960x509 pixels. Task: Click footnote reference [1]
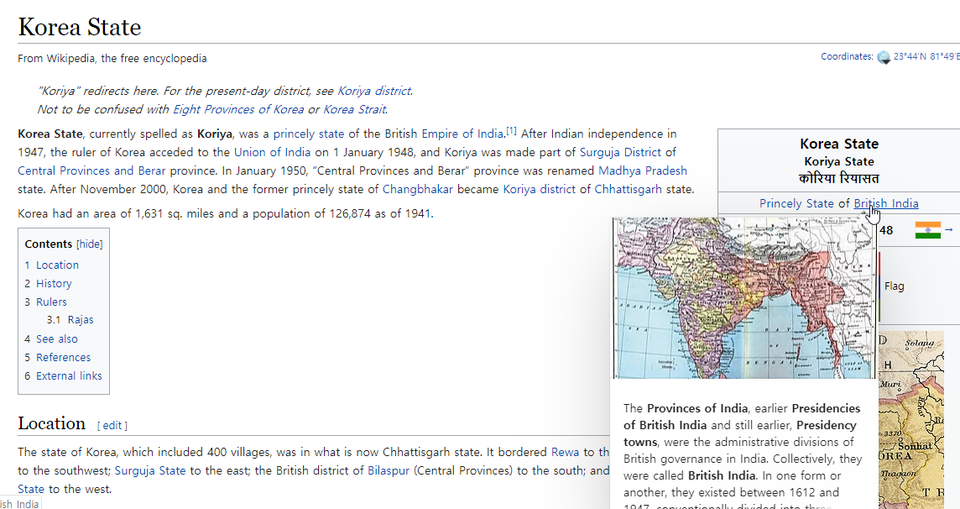coord(511,131)
